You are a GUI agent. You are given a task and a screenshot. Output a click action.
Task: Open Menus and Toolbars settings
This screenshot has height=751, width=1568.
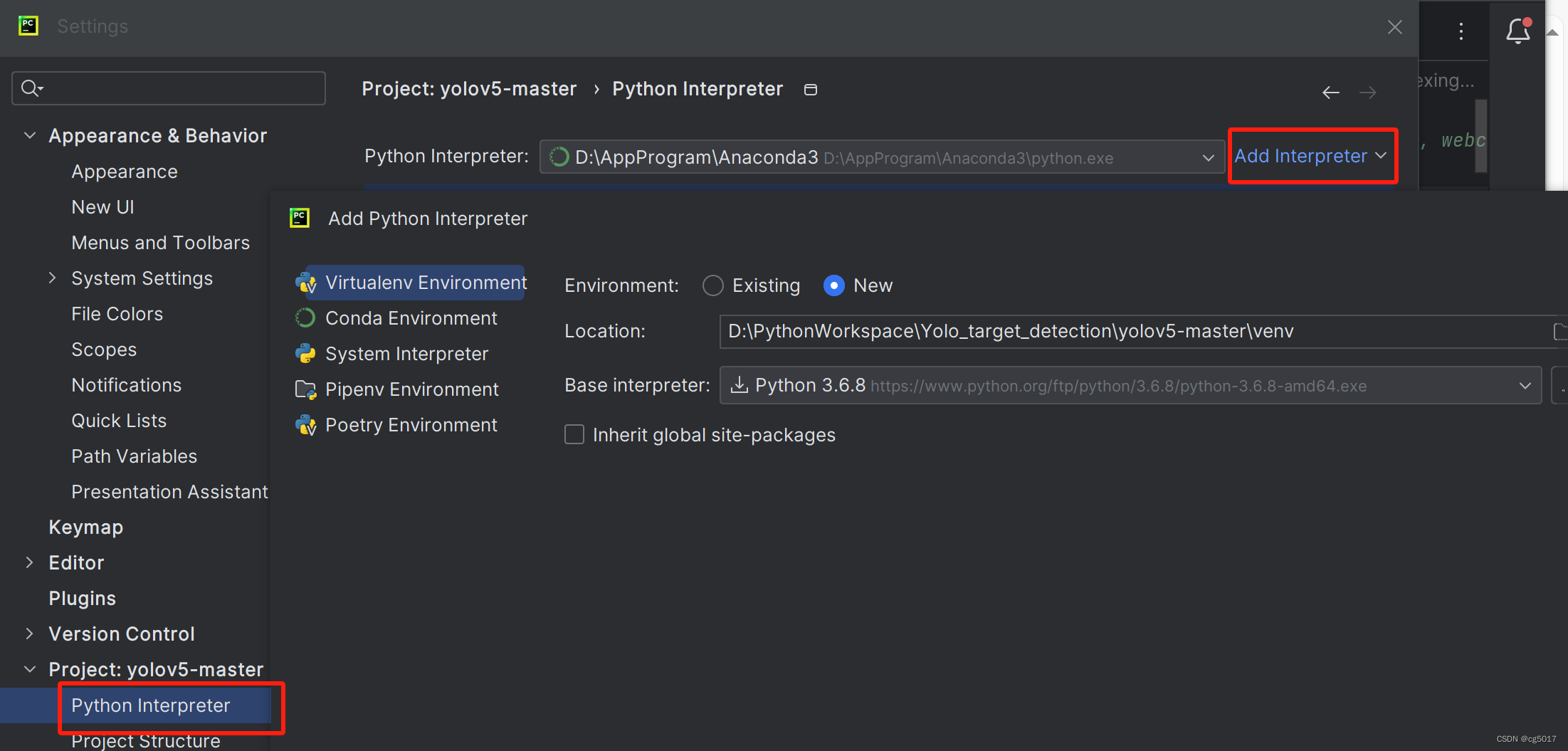[161, 243]
